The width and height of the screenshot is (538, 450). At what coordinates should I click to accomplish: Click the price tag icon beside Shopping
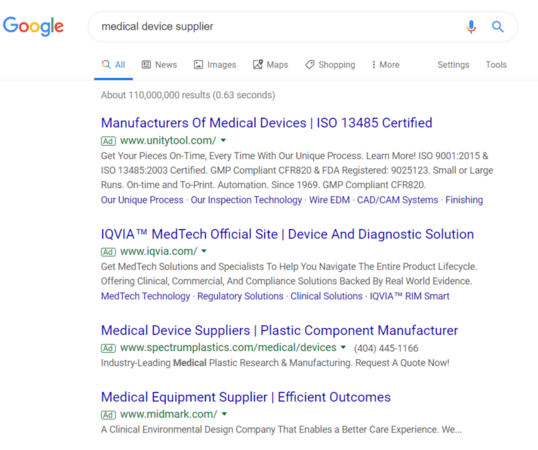[x=310, y=64]
